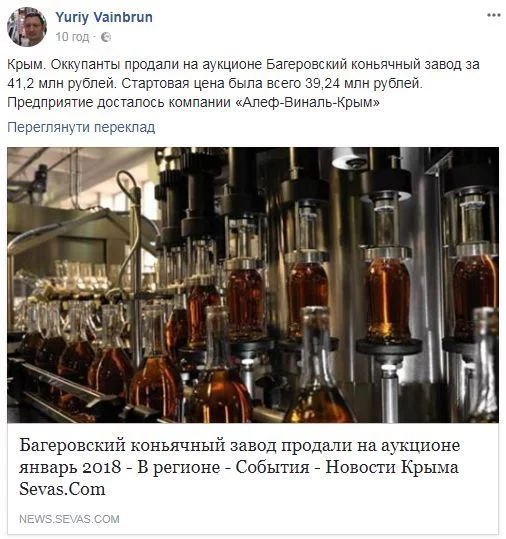506x539 pixels.
Task: Click the link card white caption area
Action: [x=253, y=478]
